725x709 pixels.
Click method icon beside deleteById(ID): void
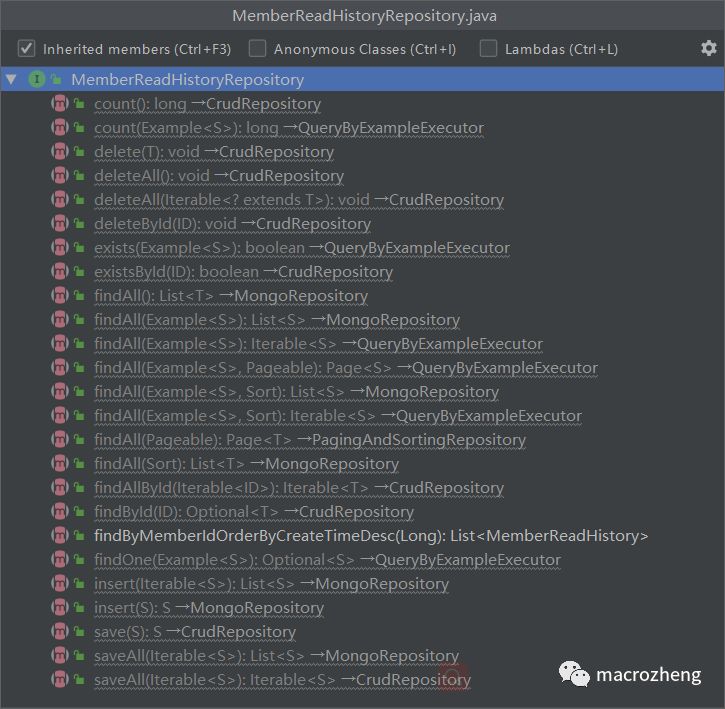(60, 224)
